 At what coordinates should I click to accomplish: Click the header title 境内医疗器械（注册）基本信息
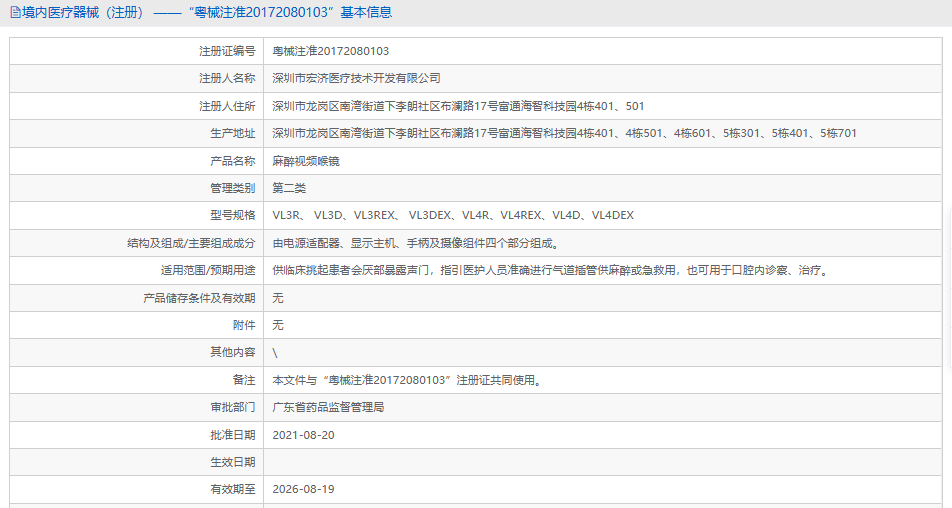point(207,12)
